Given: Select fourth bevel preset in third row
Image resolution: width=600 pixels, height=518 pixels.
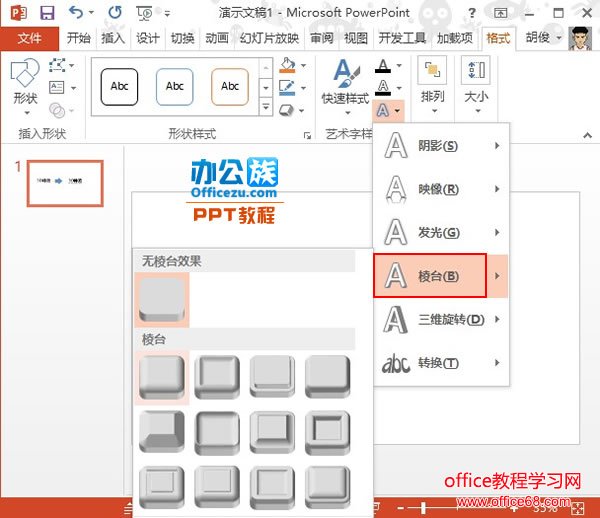Looking at the screenshot, I should (328, 487).
